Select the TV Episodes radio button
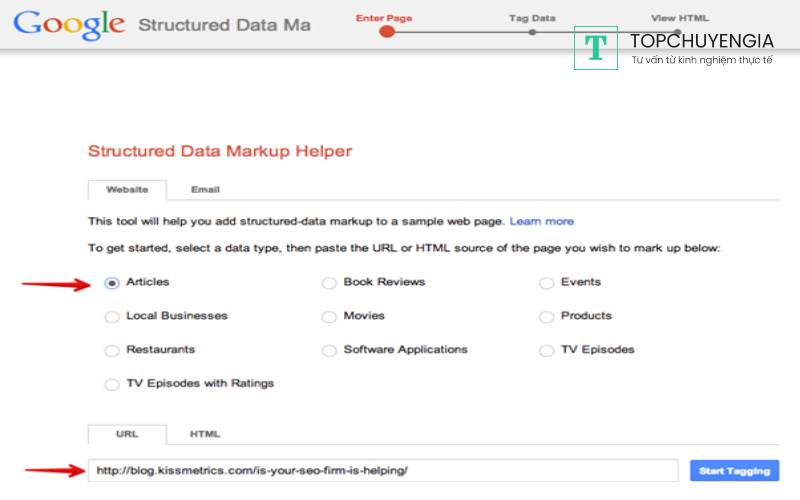Screen dimensions: 800x500 546,351
